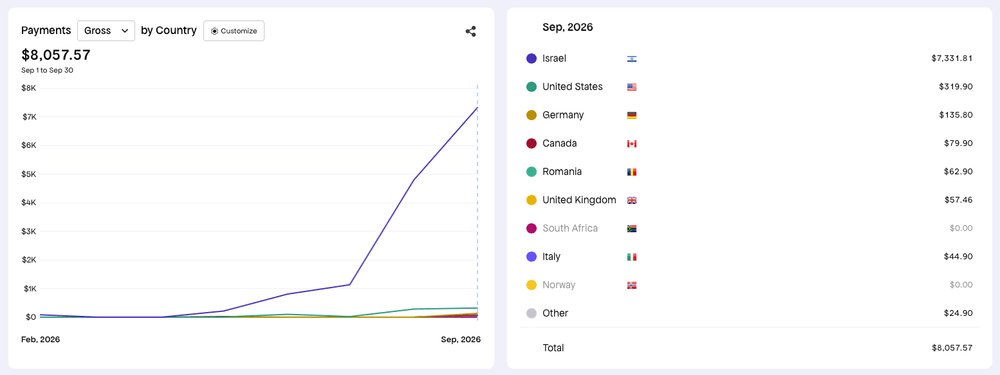Toggle the Other series grey dot
Image resolution: width=1000 pixels, height=375 pixels.
(x=531, y=313)
